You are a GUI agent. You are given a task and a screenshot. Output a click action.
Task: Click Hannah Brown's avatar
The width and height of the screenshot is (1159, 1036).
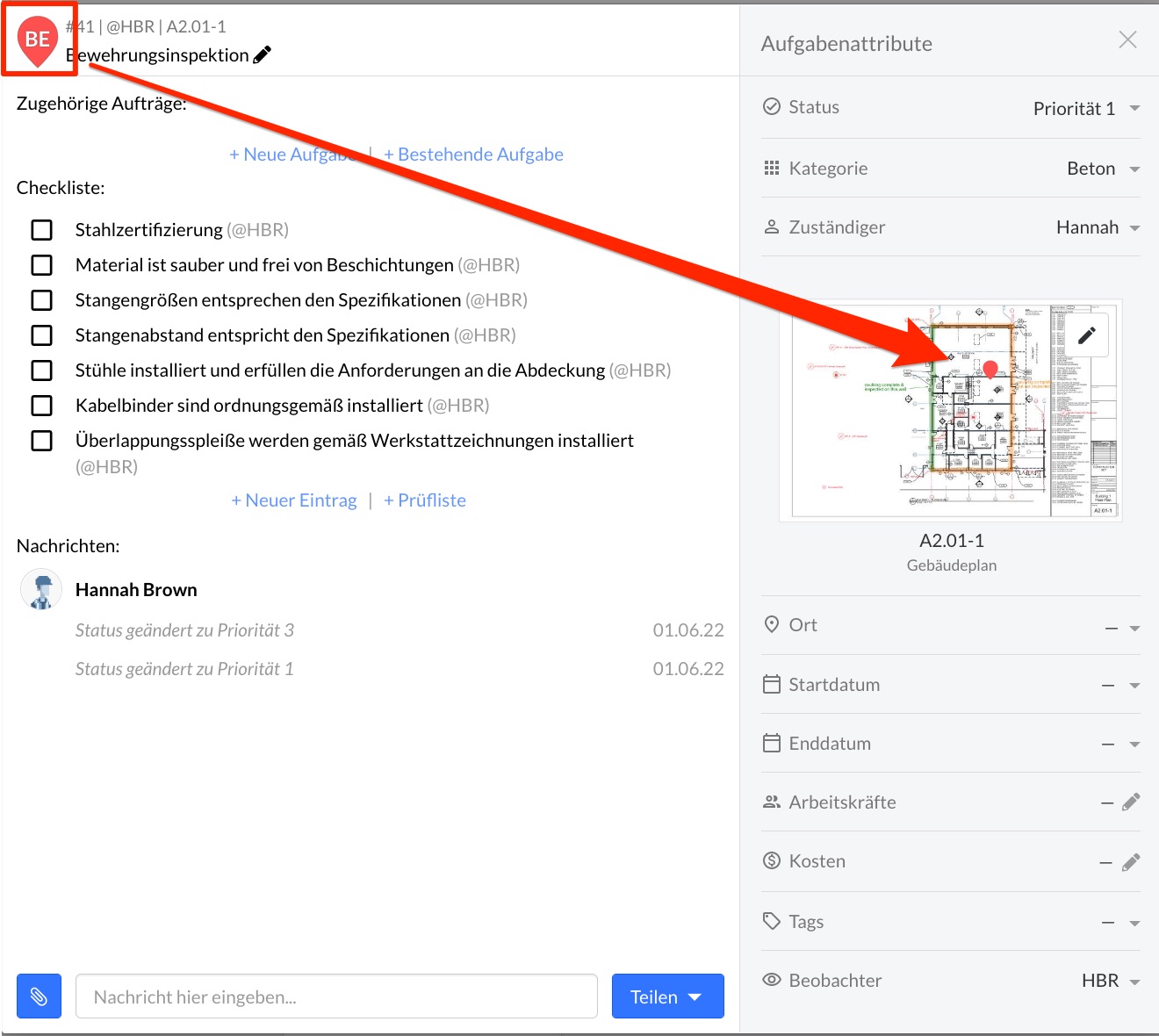[x=41, y=590]
